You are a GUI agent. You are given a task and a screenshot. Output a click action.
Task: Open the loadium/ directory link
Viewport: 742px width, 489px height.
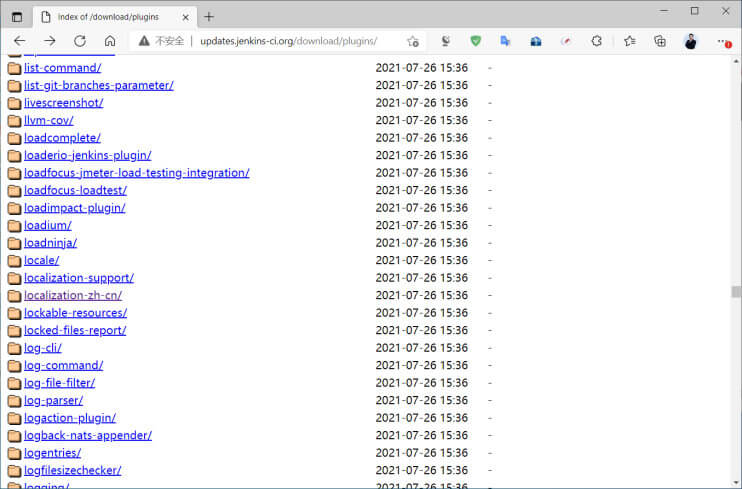tap(48, 225)
